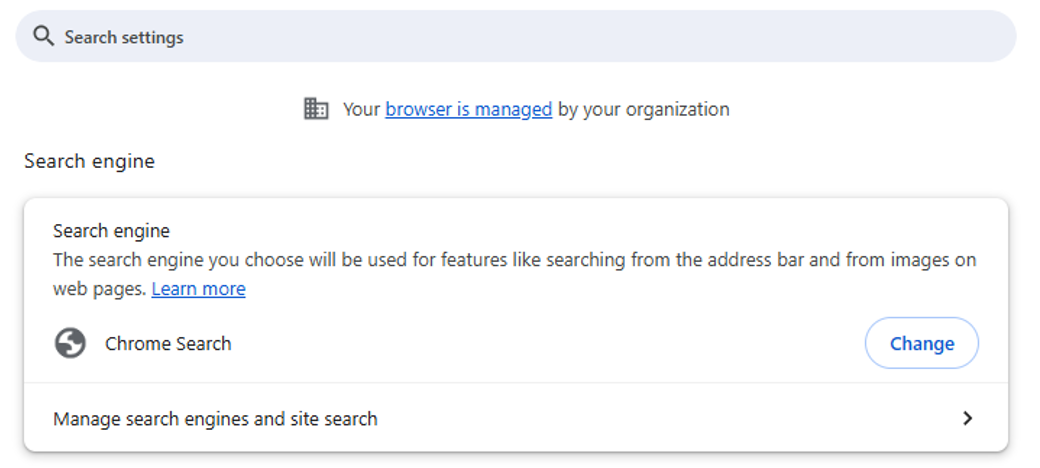The width and height of the screenshot is (1040, 468).
Task: Open Manage search engines and site search
Action: 215,419
